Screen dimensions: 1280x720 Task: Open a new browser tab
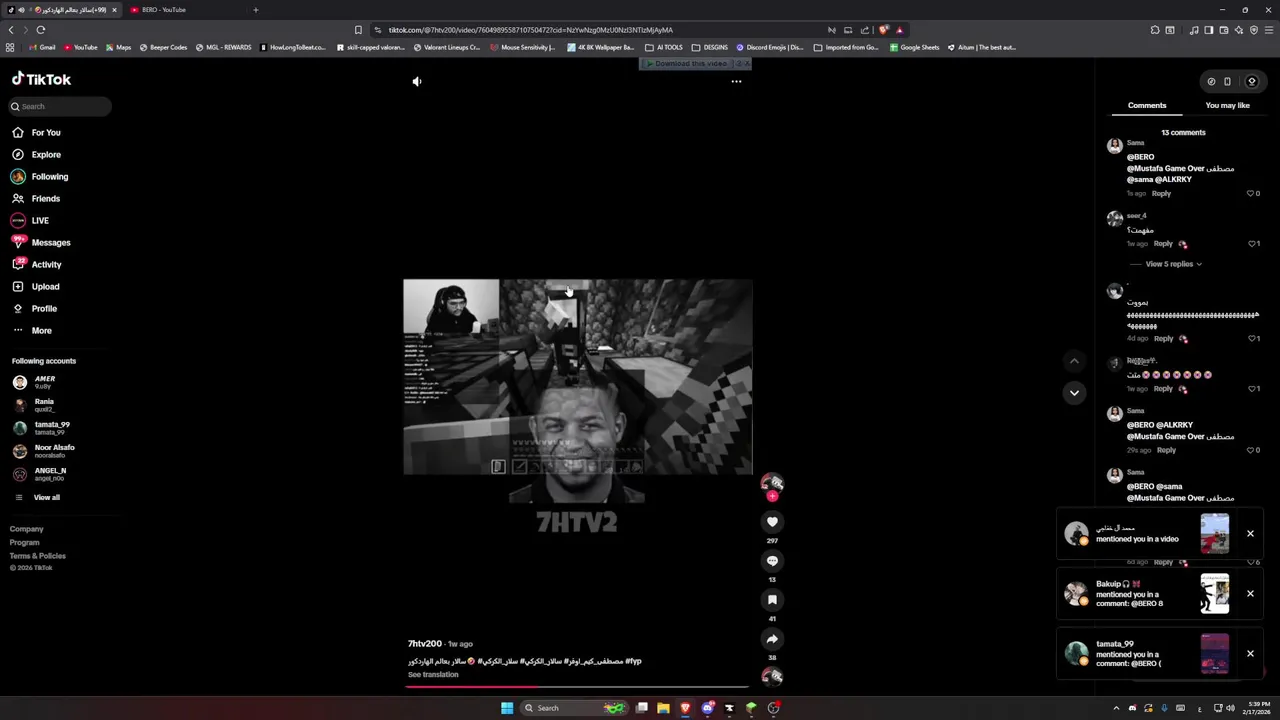(255, 10)
